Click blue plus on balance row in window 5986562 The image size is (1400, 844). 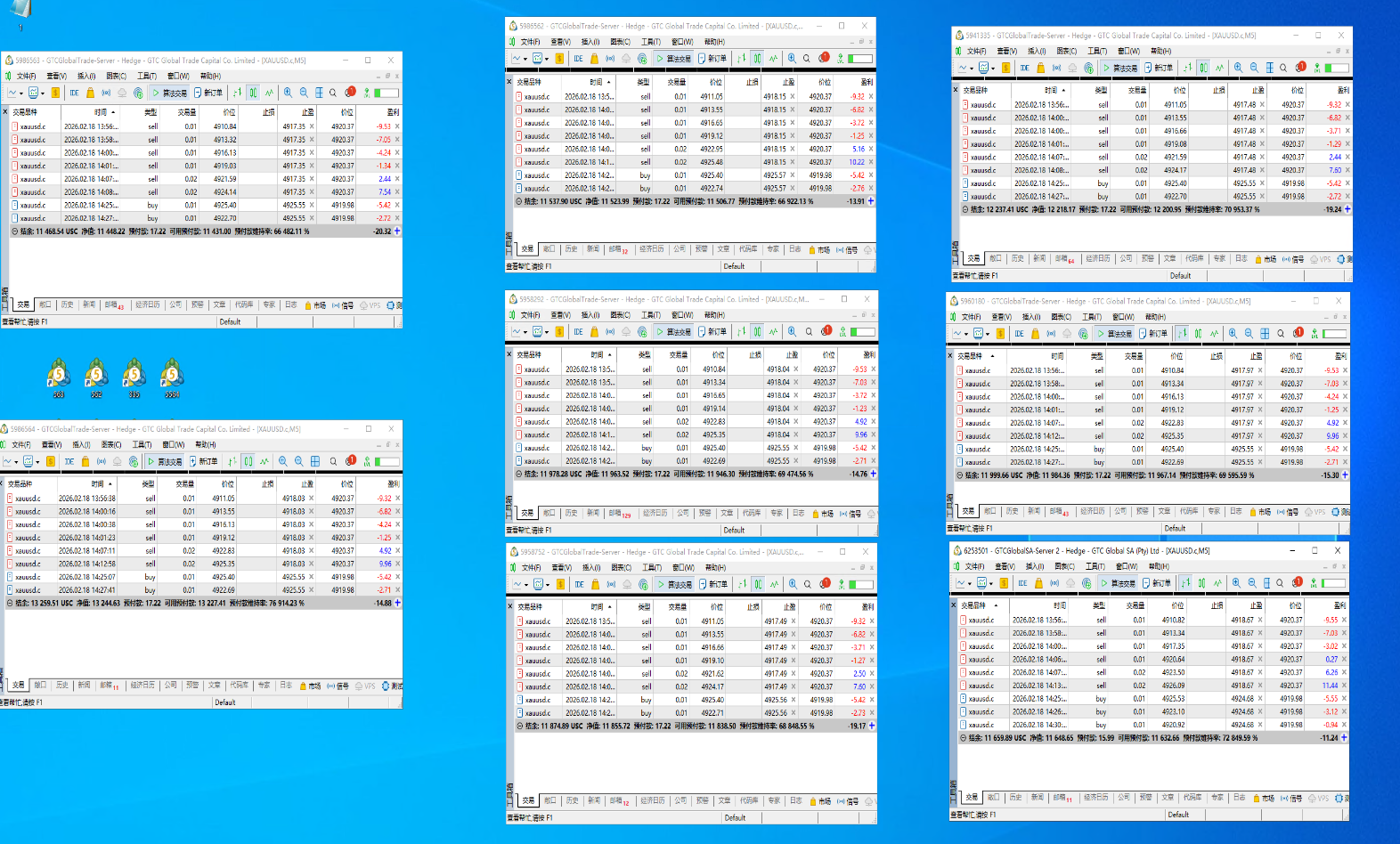click(871, 201)
